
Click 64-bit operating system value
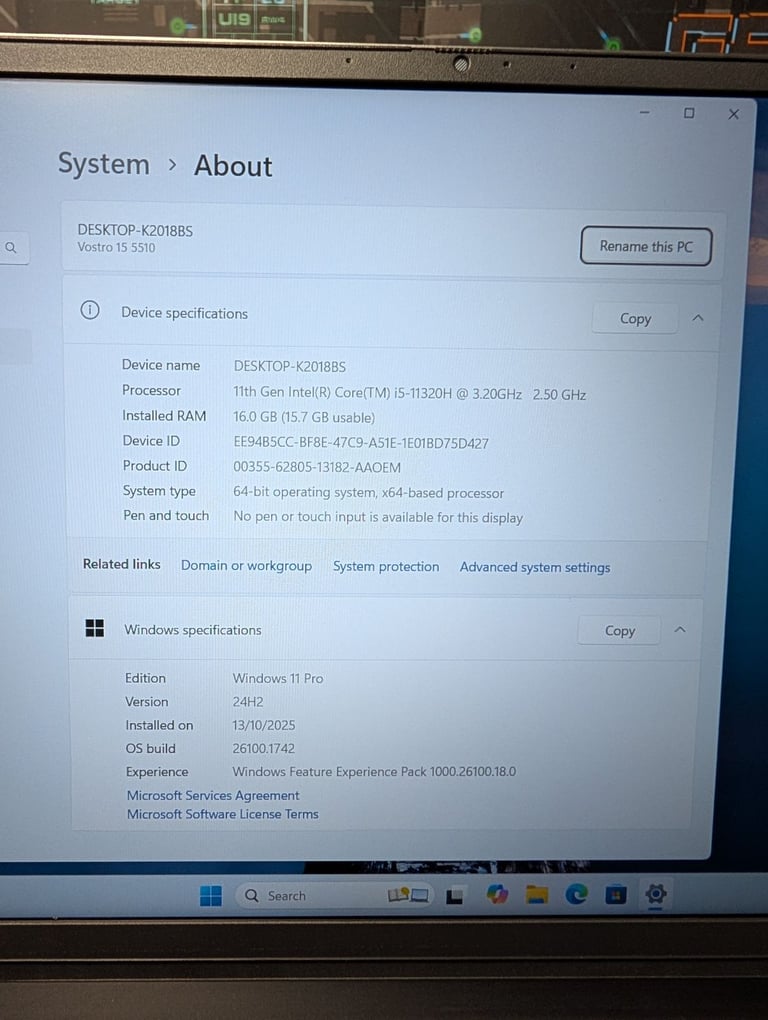pos(368,492)
